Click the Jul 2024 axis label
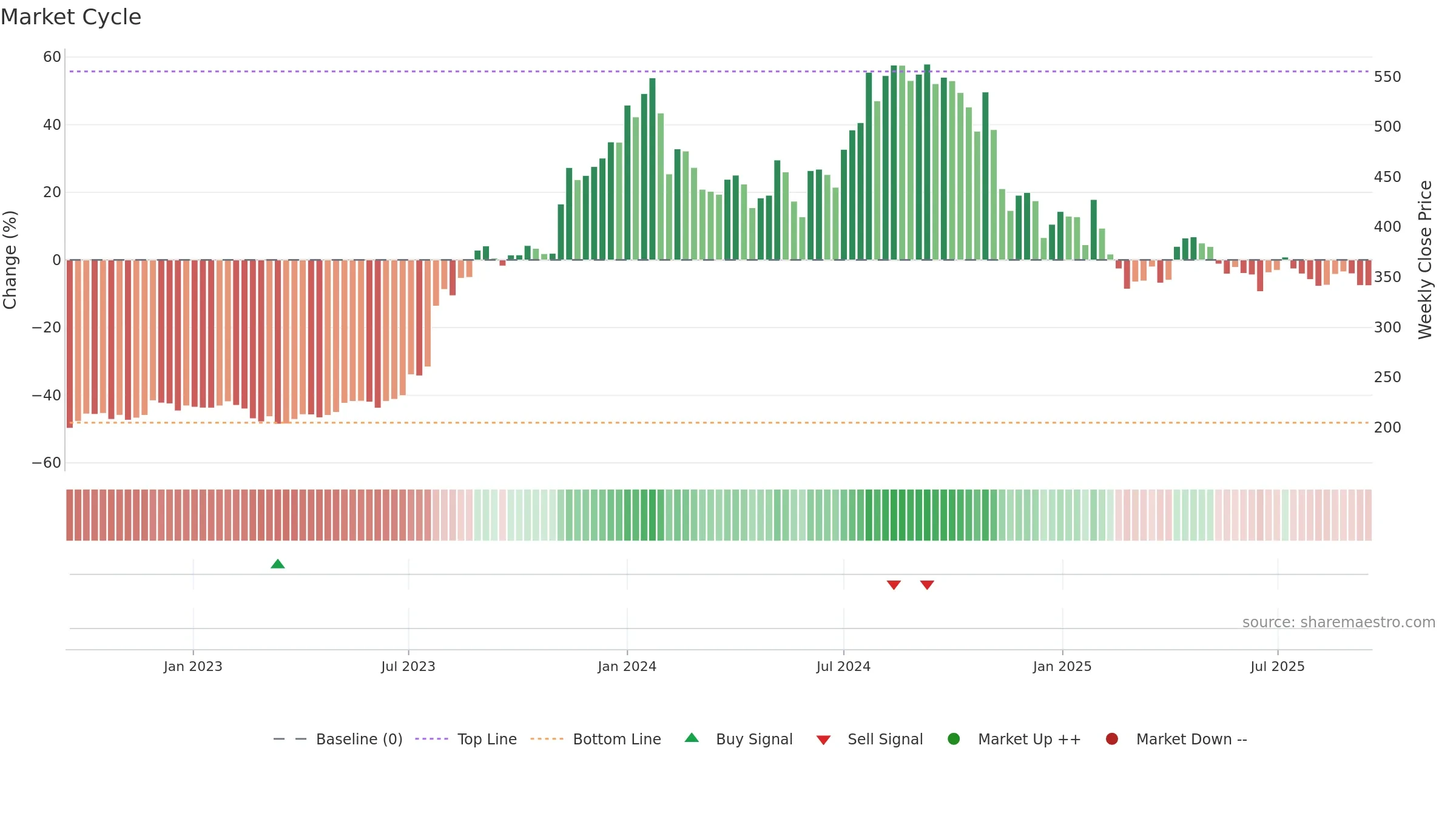 pos(843,666)
